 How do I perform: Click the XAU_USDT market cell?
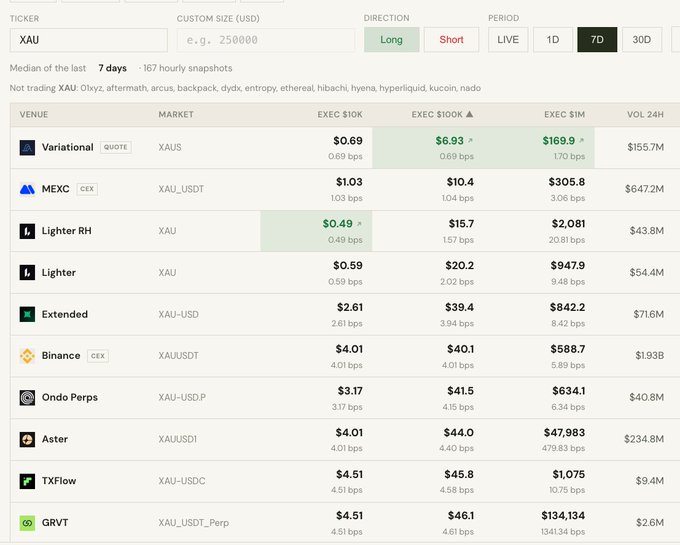pyautogui.click(x=181, y=189)
